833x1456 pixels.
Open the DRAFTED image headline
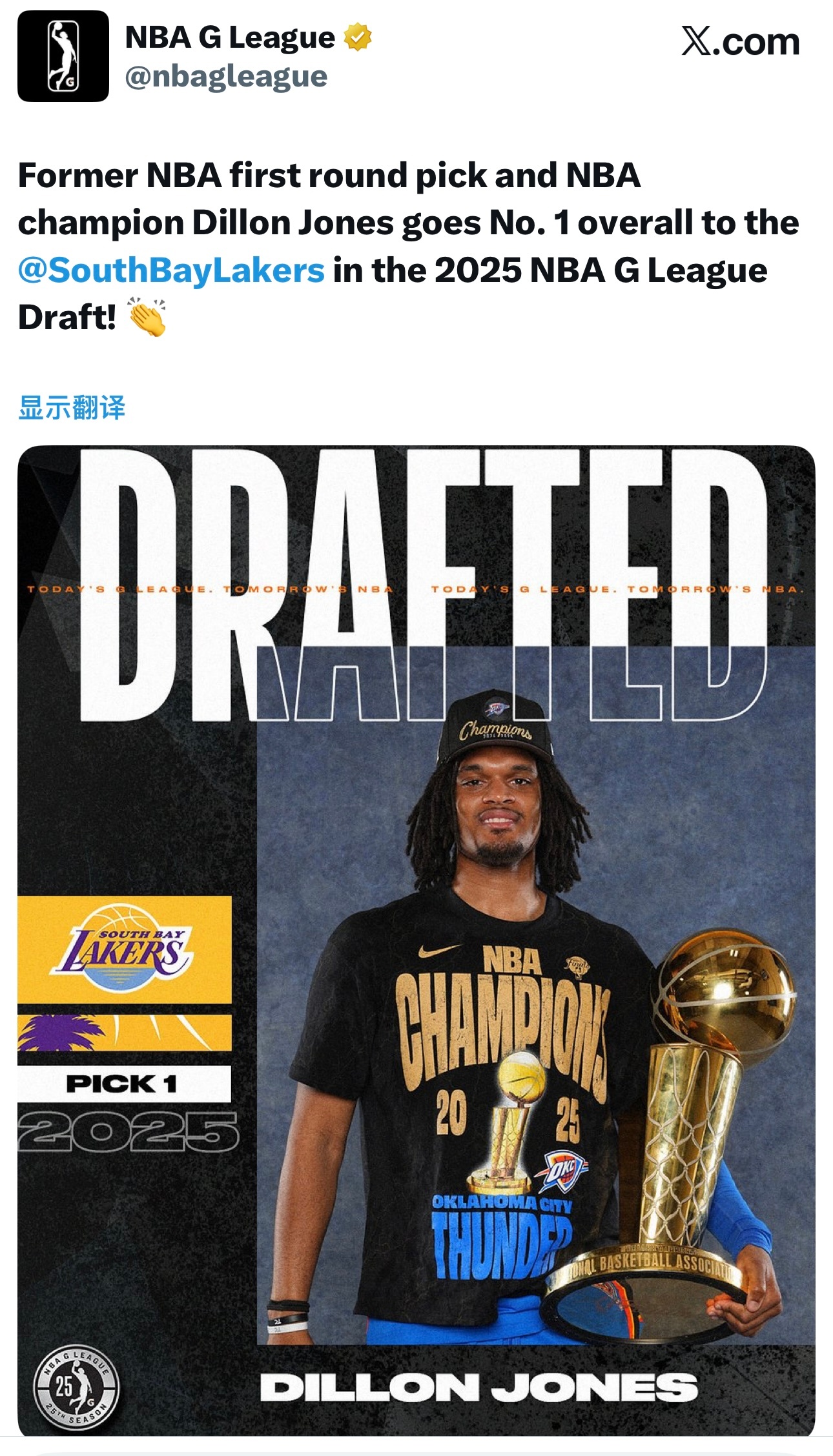tap(423, 583)
